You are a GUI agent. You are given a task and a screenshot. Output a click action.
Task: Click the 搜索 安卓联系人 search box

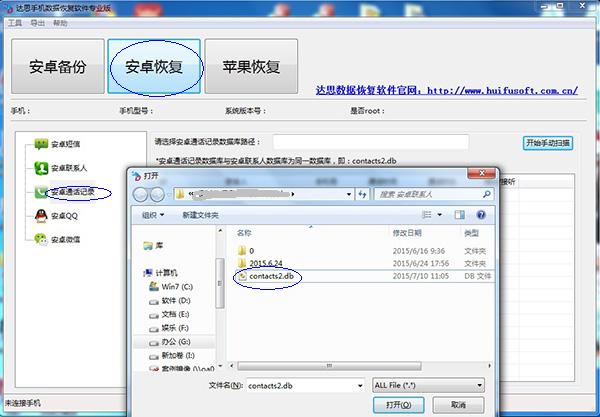pyautogui.click(x=428, y=194)
